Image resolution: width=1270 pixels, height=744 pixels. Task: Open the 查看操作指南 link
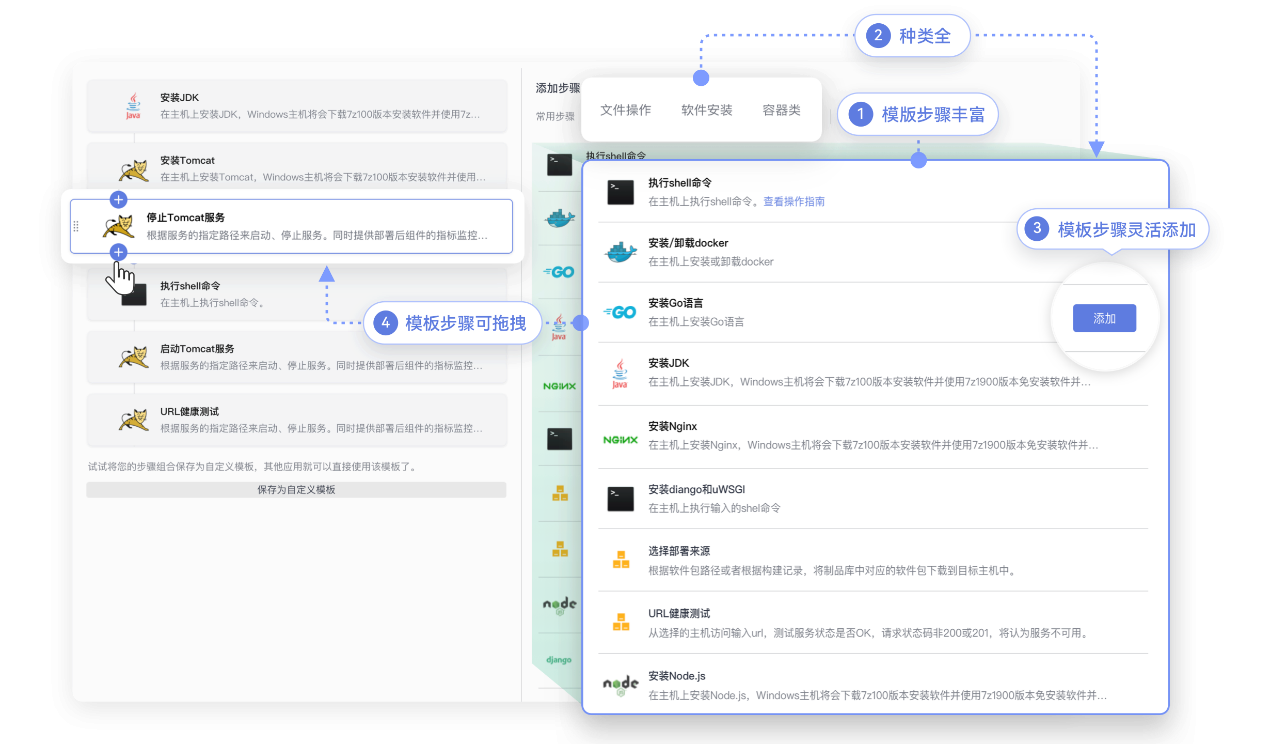tap(794, 201)
